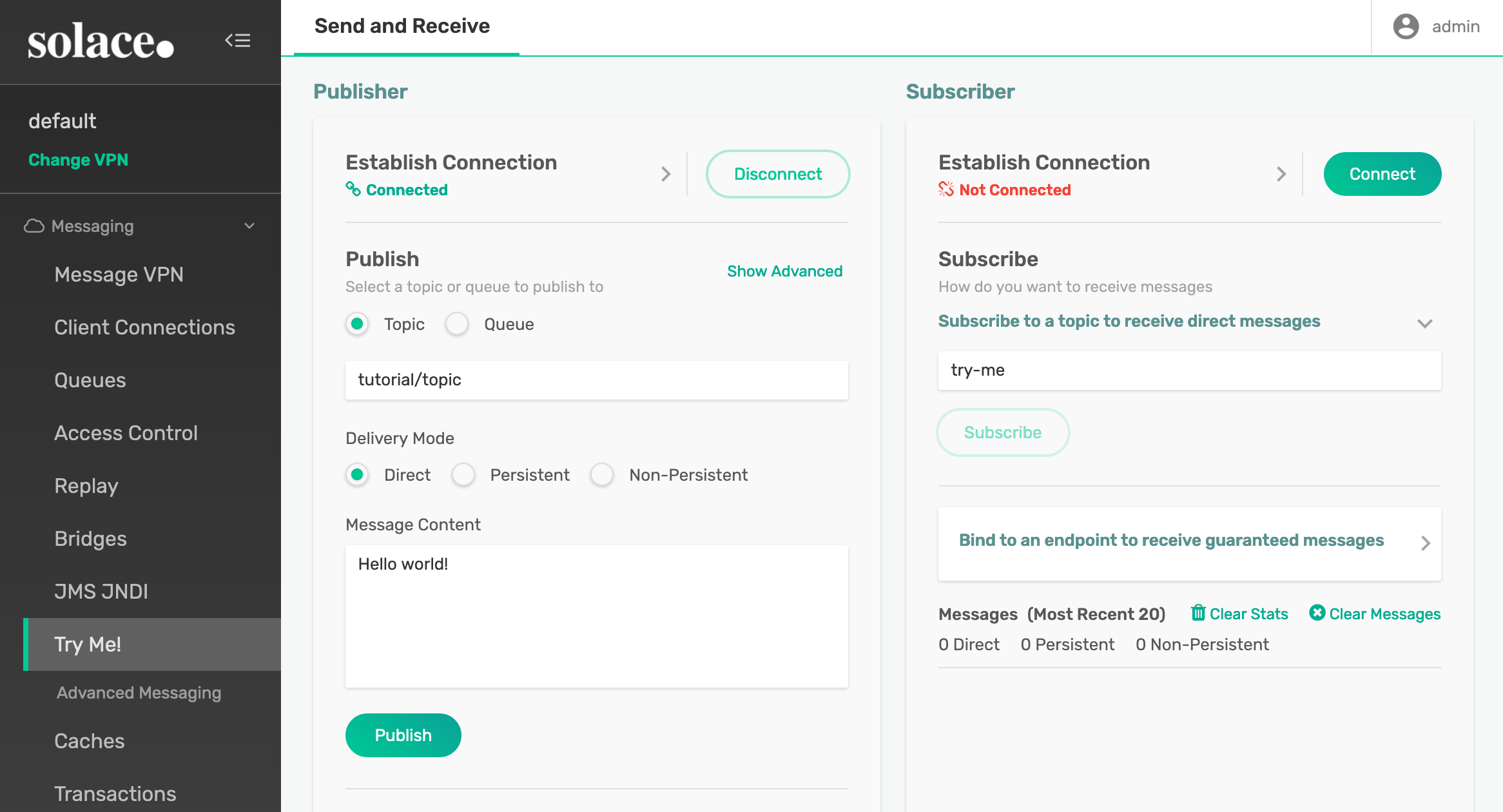This screenshot has height=812, width=1503.
Task: Open Queues in the sidebar
Action: (x=90, y=380)
